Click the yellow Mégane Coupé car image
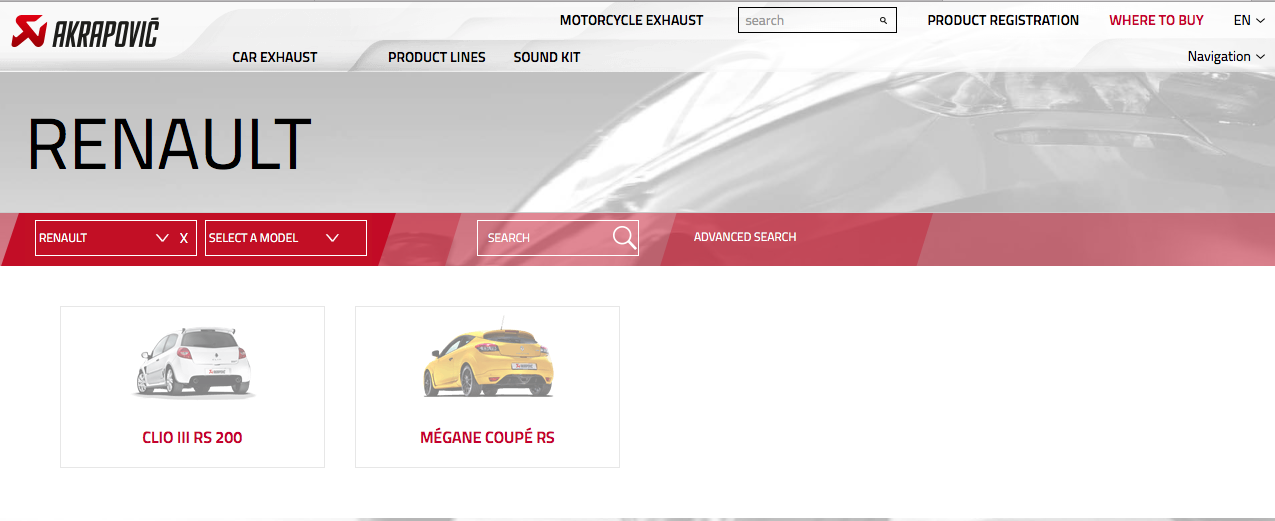Screen dimensions: 1275x521 [x=487, y=359]
